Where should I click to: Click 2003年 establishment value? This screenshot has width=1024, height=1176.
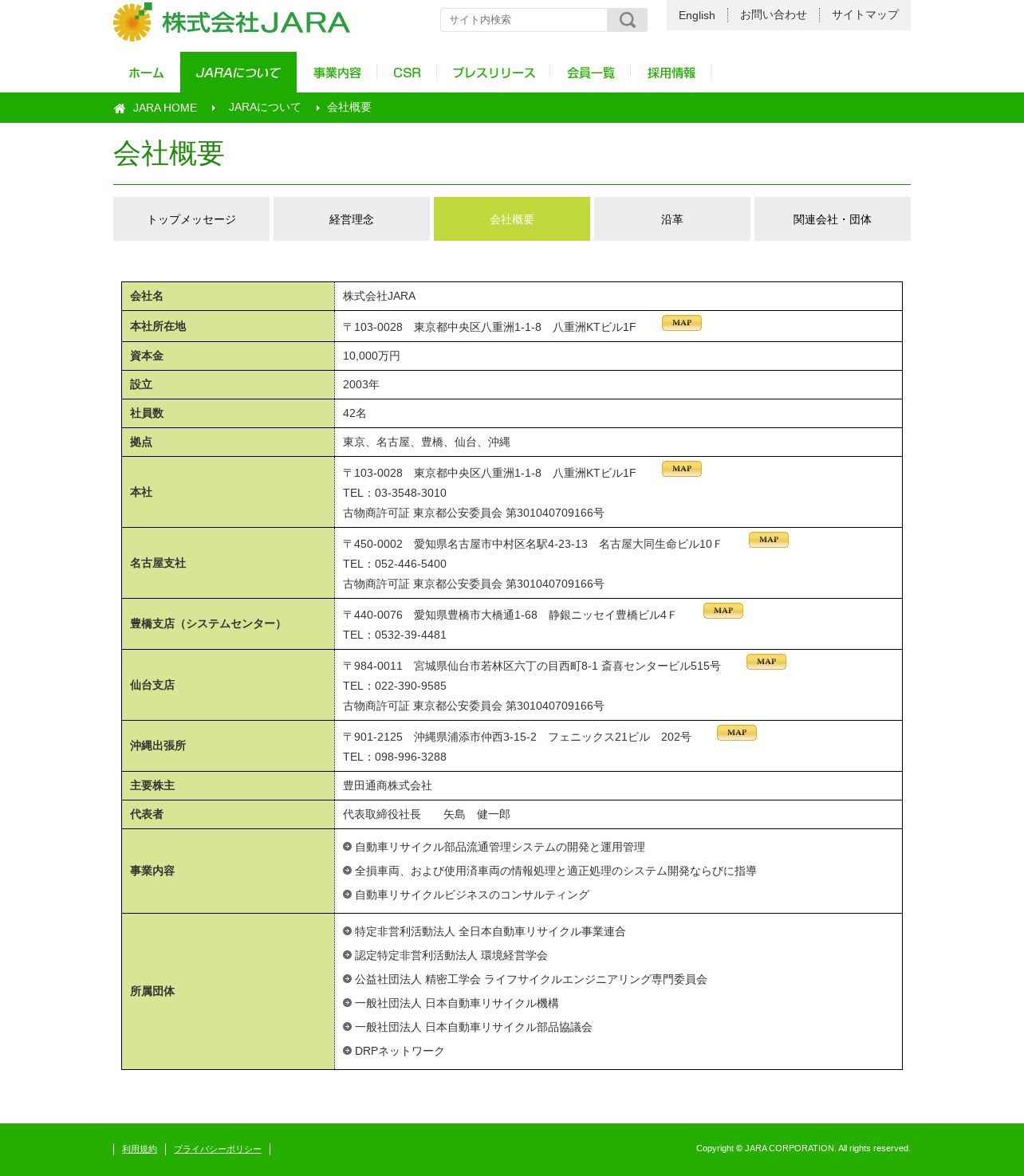tap(361, 384)
